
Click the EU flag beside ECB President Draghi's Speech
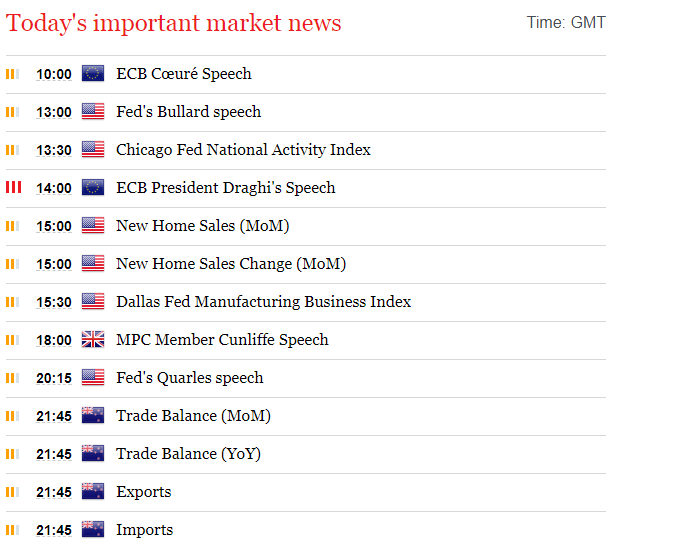(93, 187)
